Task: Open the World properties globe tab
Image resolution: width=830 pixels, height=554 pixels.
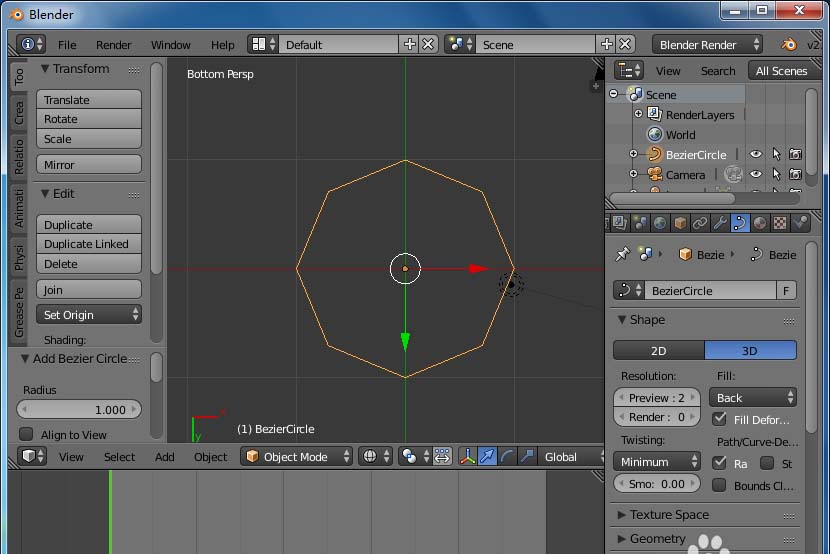Action: pos(660,223)
